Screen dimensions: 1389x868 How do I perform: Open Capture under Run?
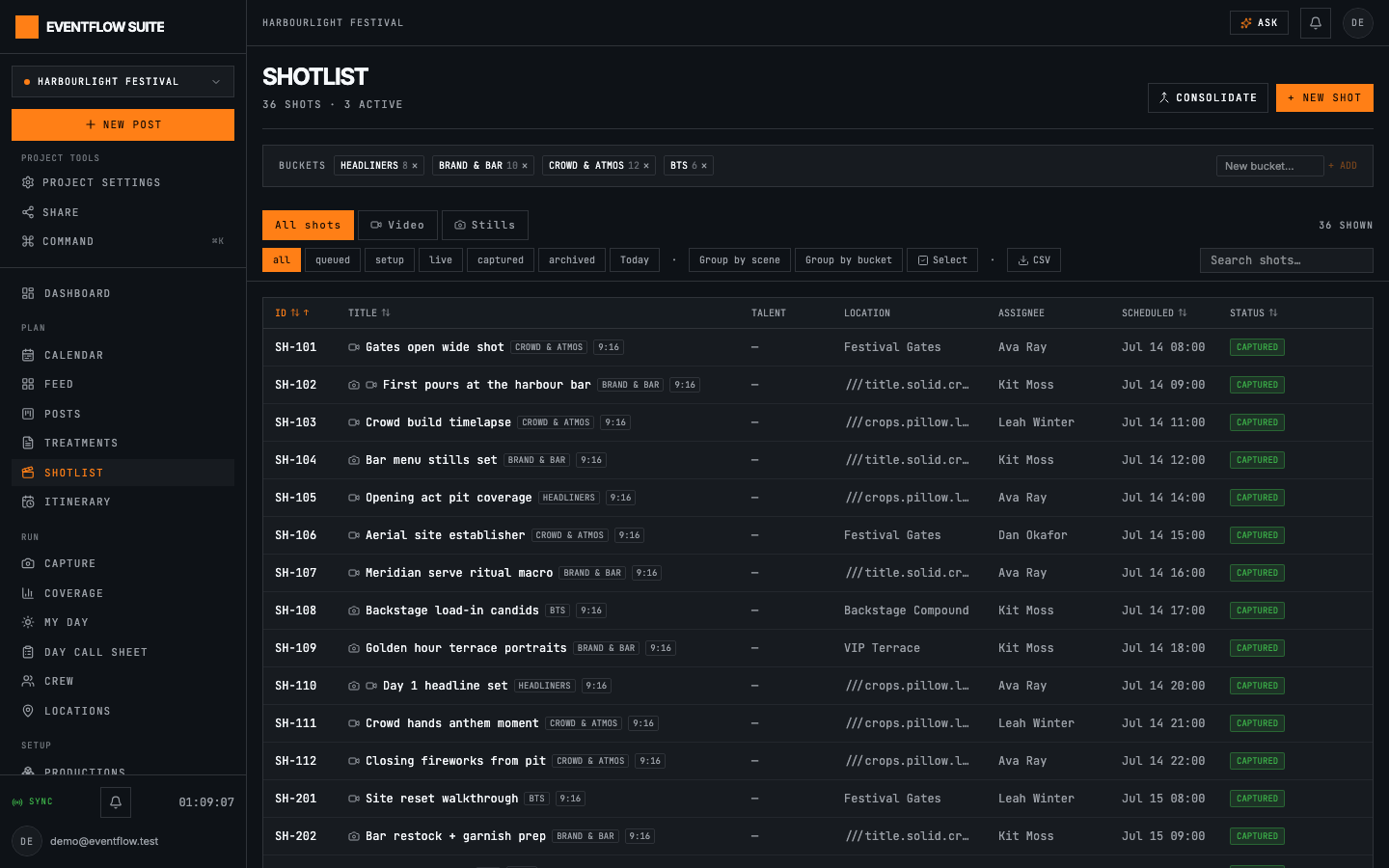tap(123, 563)
